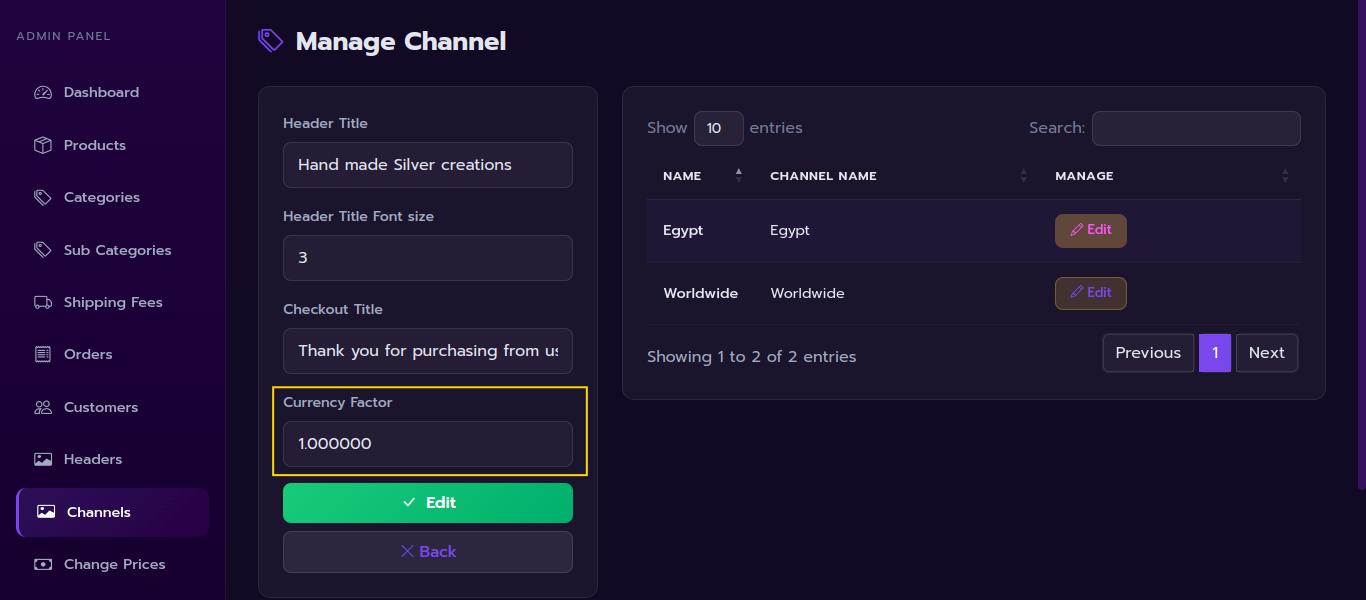
Task: Click the Headers image icon
Action: click(x=42, y=459)
